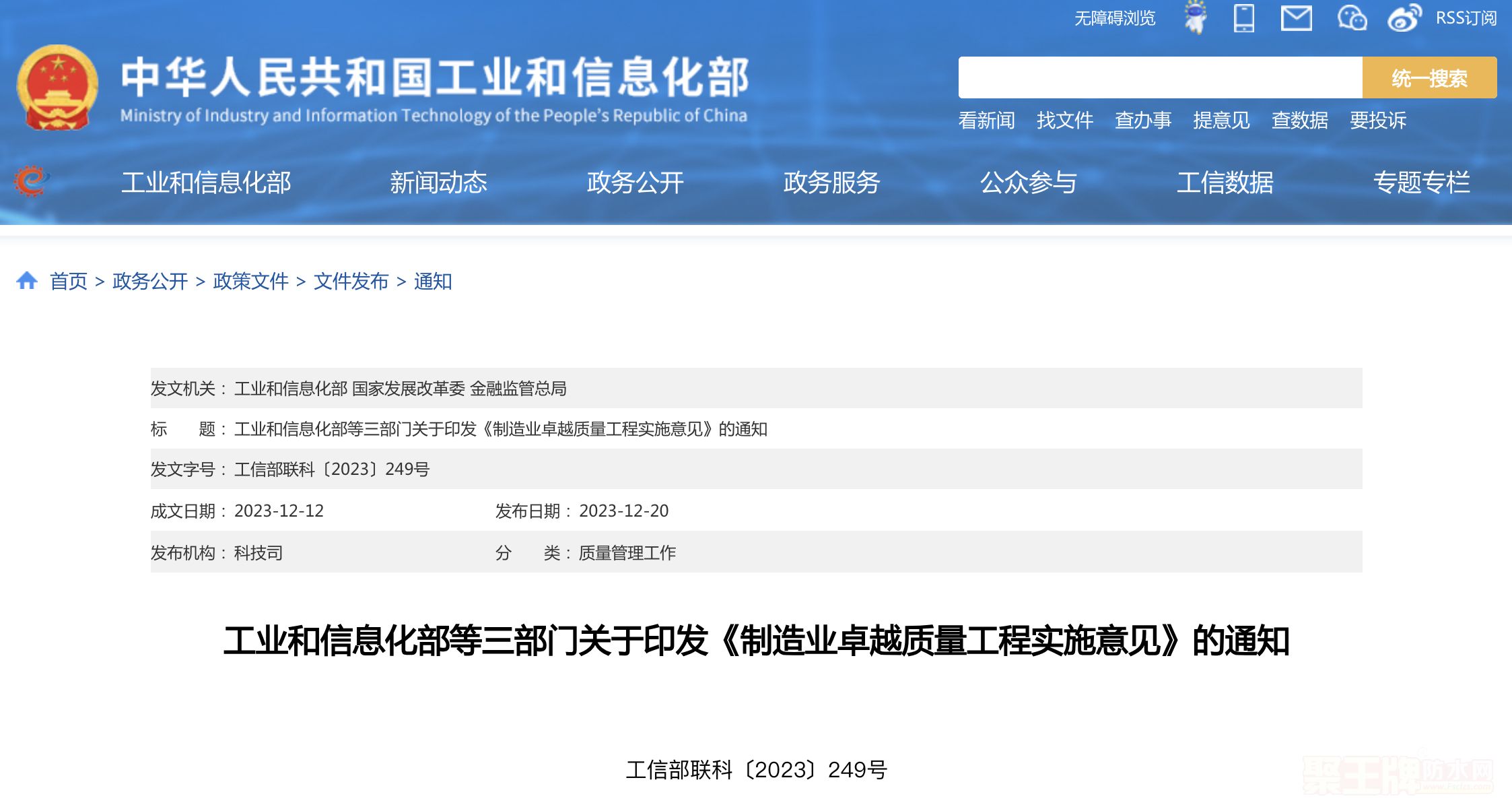The height and width of the screenshot is (811, 1512).
Task: Click the red gear swirl icon
Action: click(31, 181)
